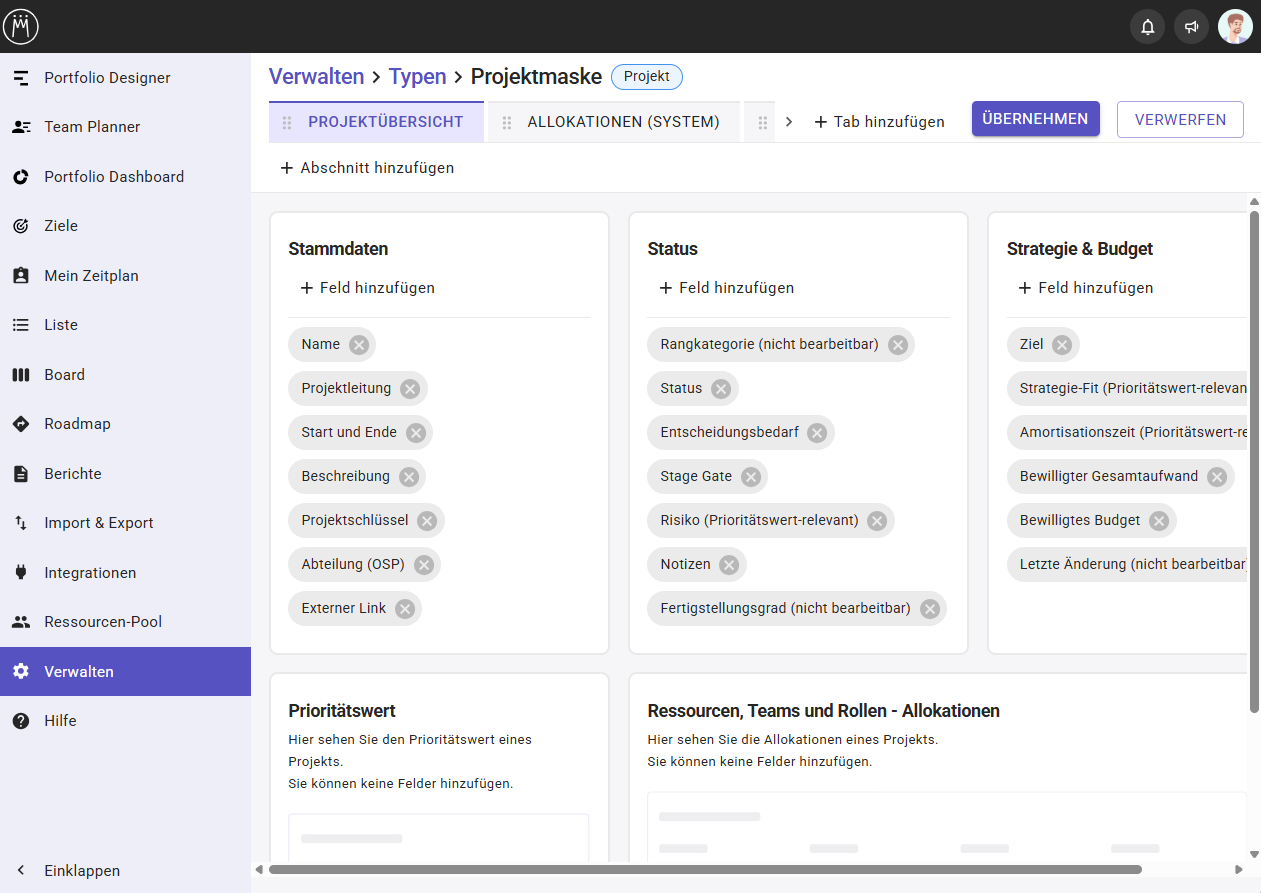Open the user avatar profile
The image size is (1261, 893).
tap(1235, 27)
